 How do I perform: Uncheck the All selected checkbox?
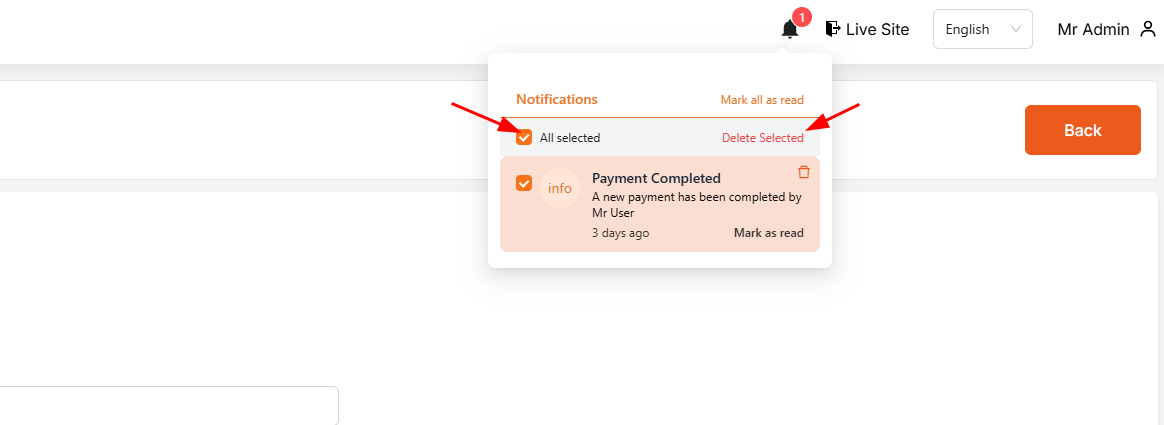point(524,138)
